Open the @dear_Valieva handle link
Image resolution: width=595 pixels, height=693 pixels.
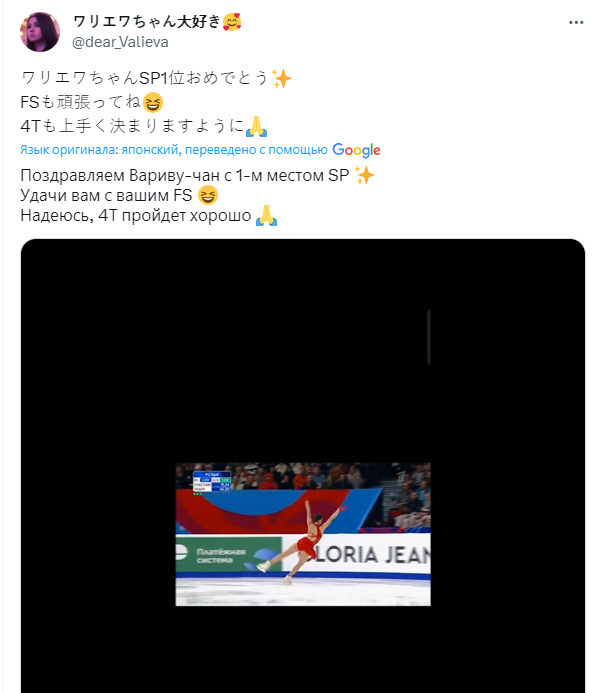(120, 42)
